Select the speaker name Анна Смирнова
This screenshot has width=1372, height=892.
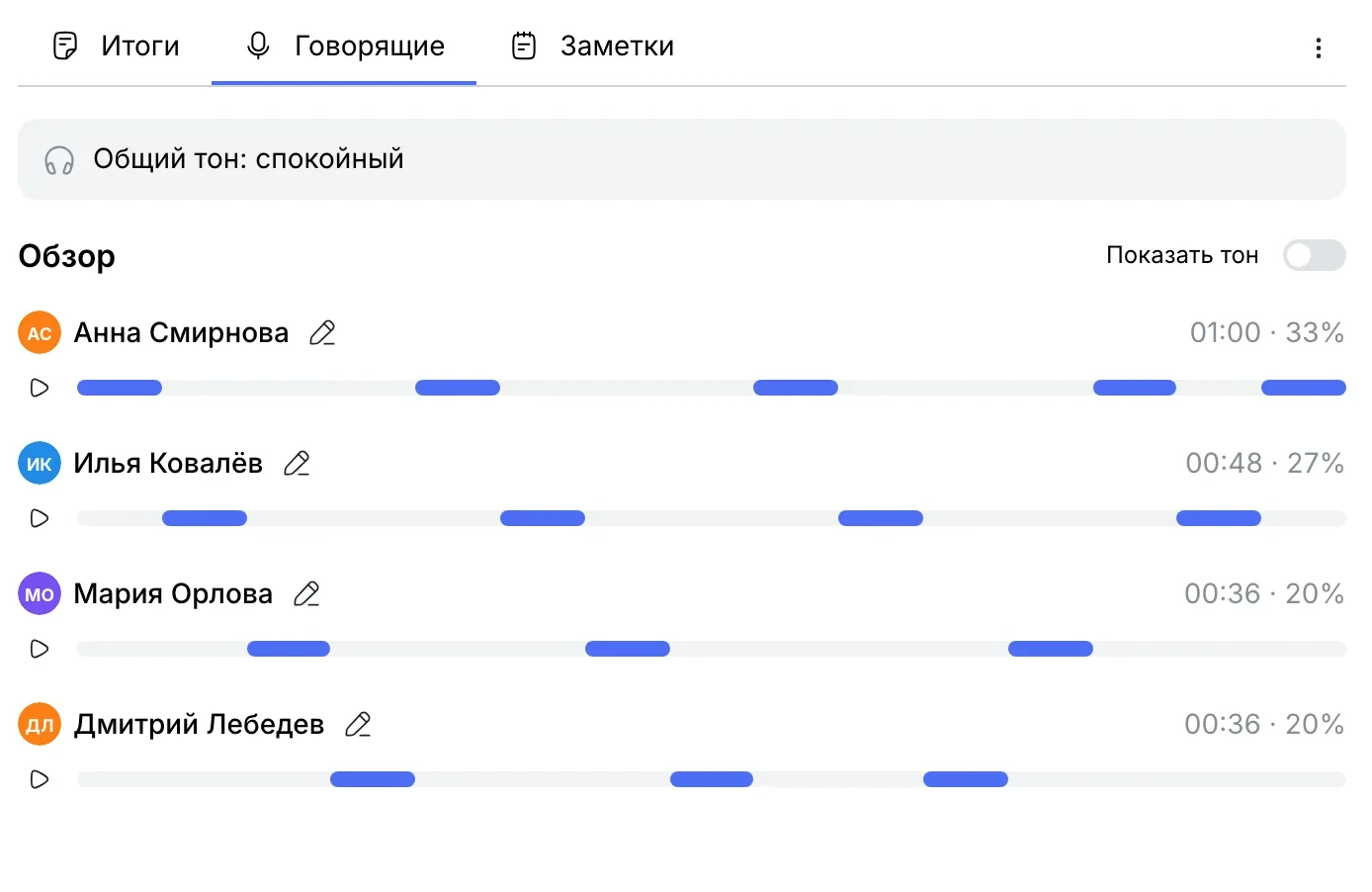tap(181, 333)
